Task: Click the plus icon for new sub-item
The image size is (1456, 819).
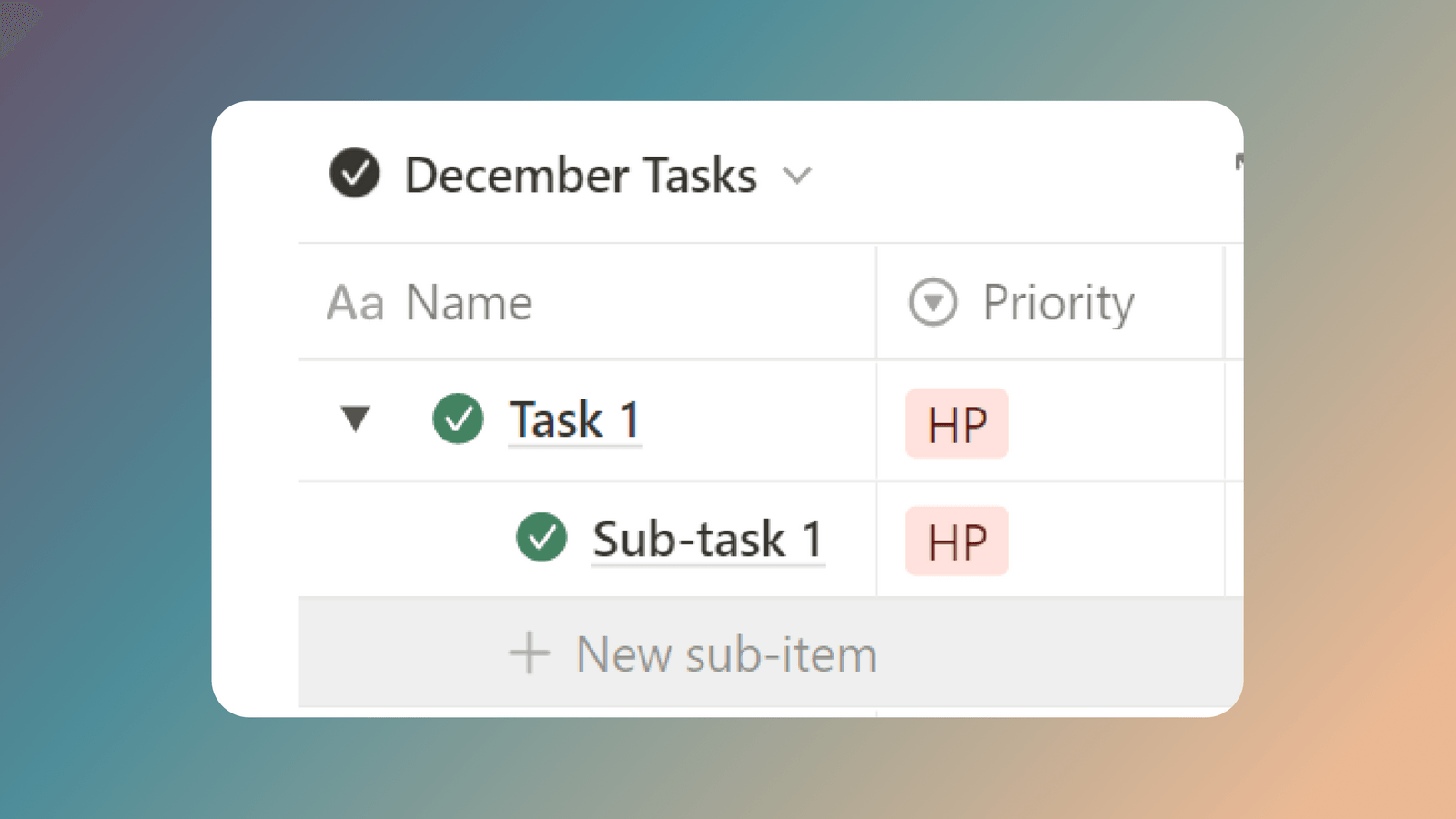Action: (529, 652)
